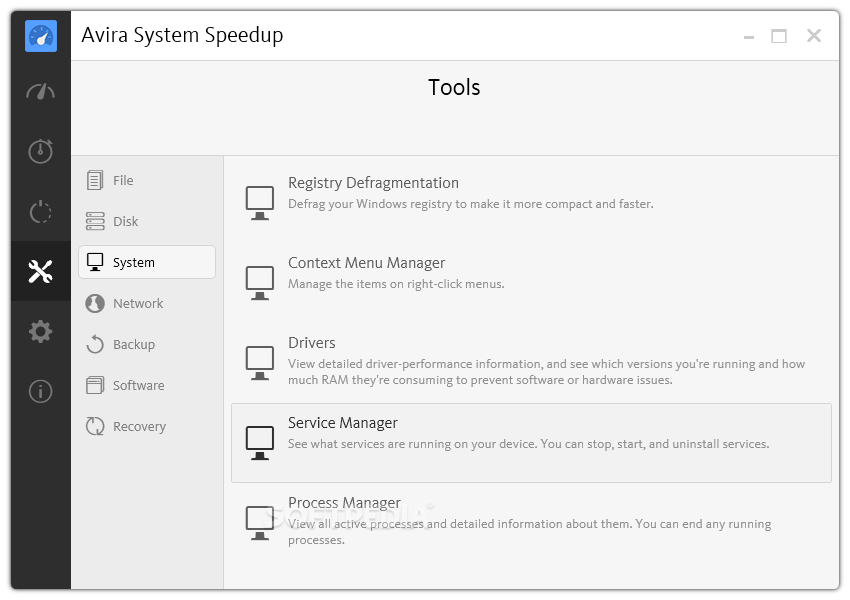Switch to the Recovery category
The height and width of the screenshot is (600, 850).
139,427
